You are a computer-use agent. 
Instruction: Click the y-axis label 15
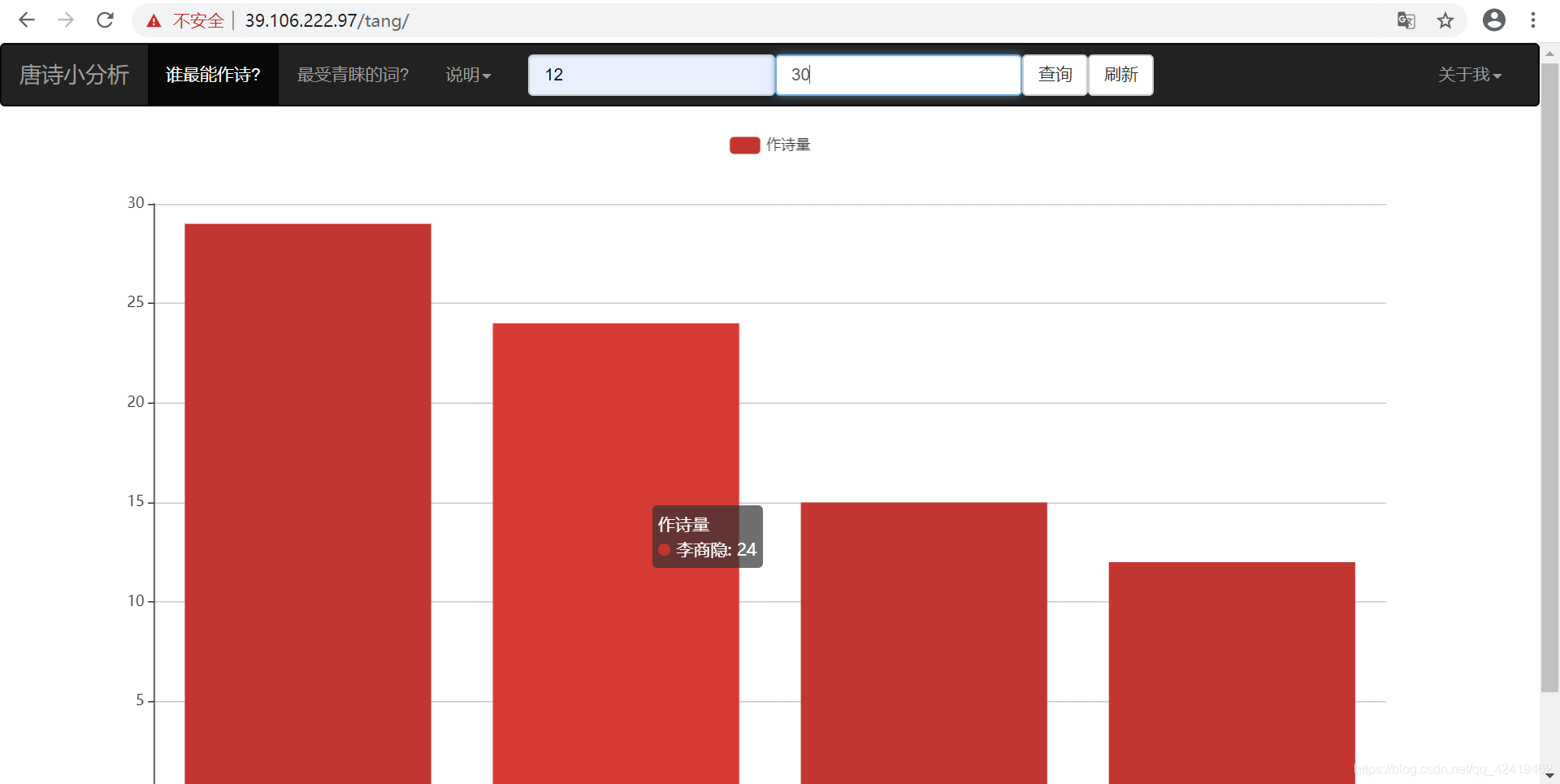click(x=136, y=501)
